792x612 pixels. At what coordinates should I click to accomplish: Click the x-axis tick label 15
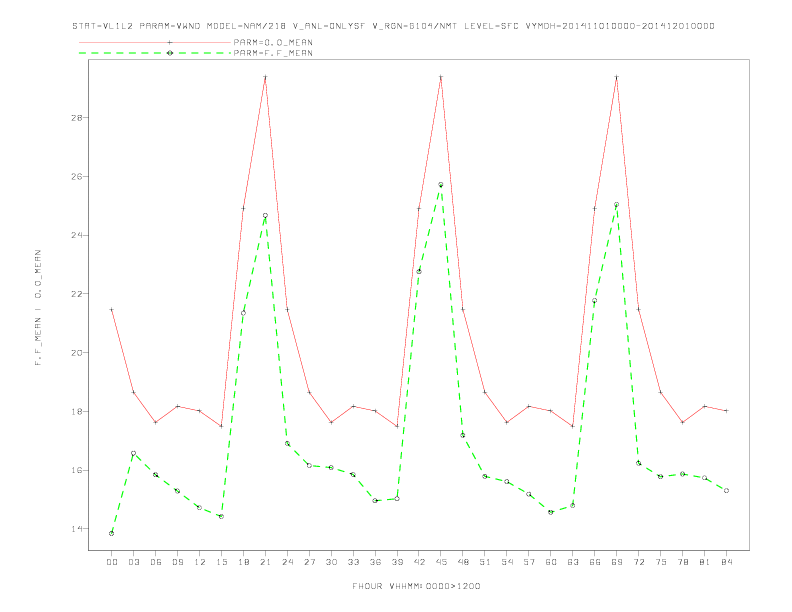[221, 562]
